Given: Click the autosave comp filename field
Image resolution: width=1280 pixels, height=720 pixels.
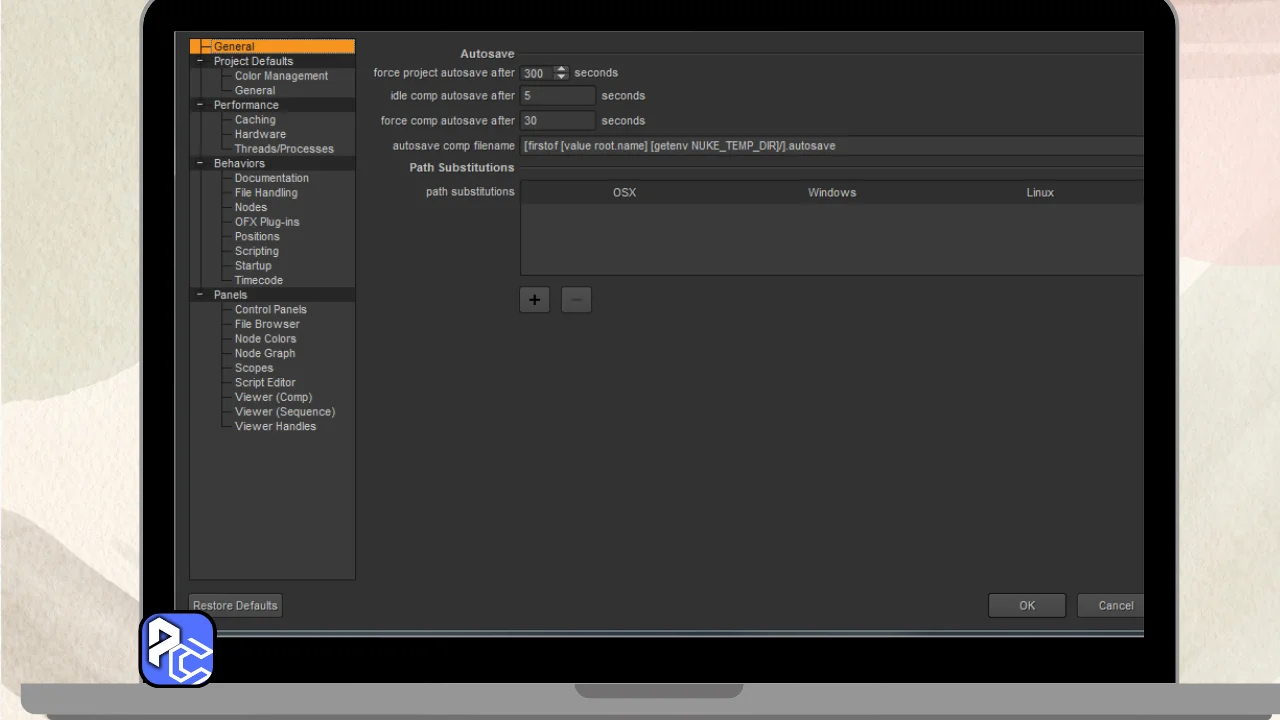Looking at the screenshot, I should coord(830,146).
